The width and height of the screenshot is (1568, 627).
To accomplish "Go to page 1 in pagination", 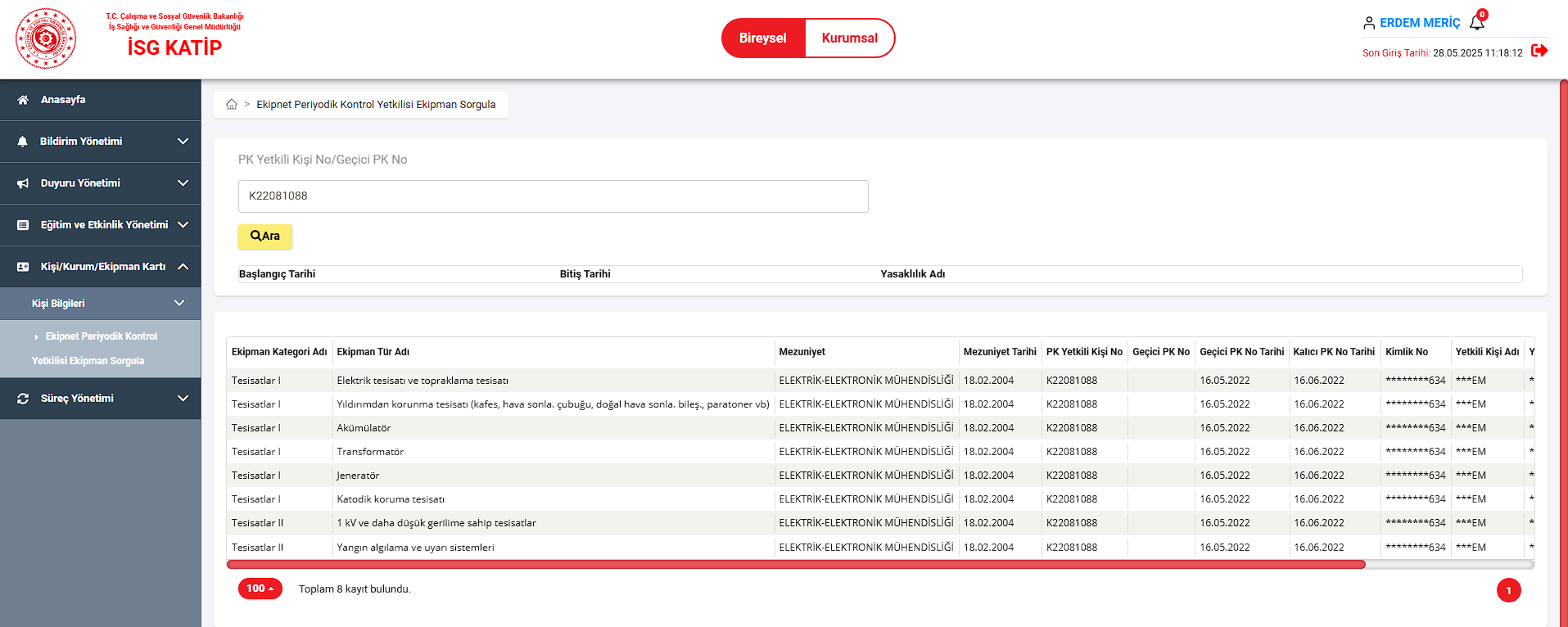I will 1508,590.
